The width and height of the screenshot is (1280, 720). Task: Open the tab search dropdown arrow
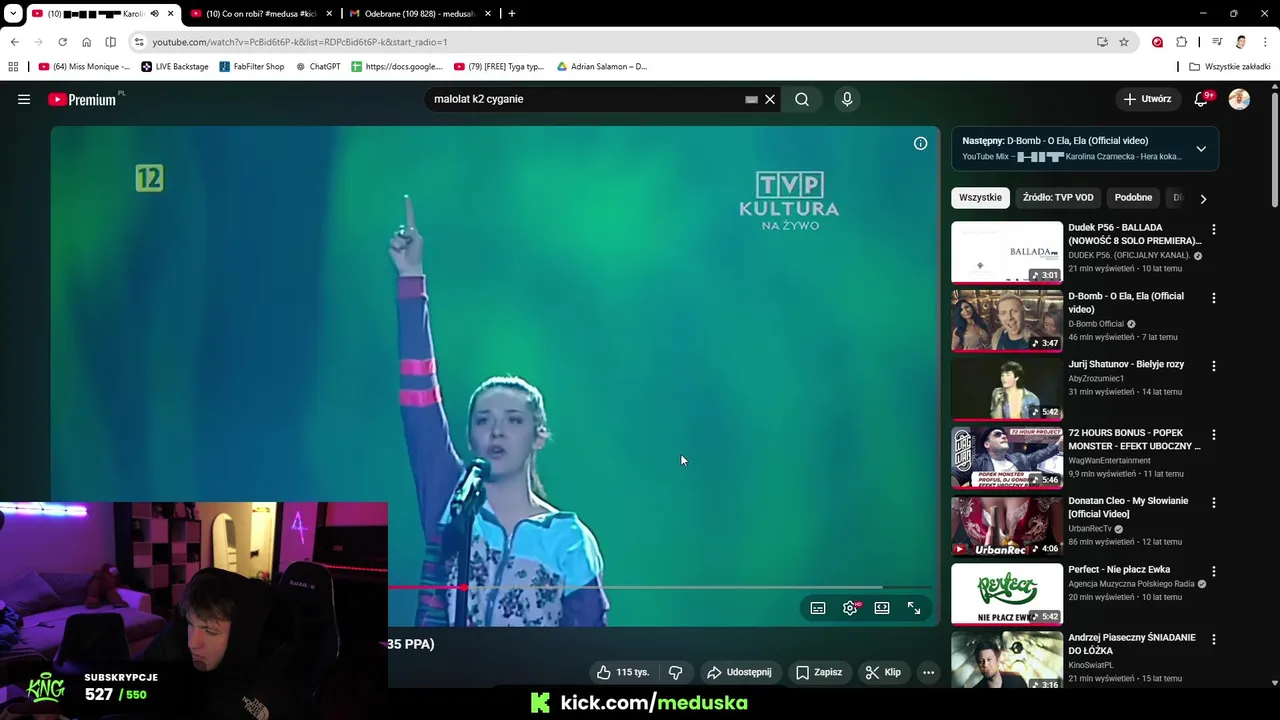point(13,13)
